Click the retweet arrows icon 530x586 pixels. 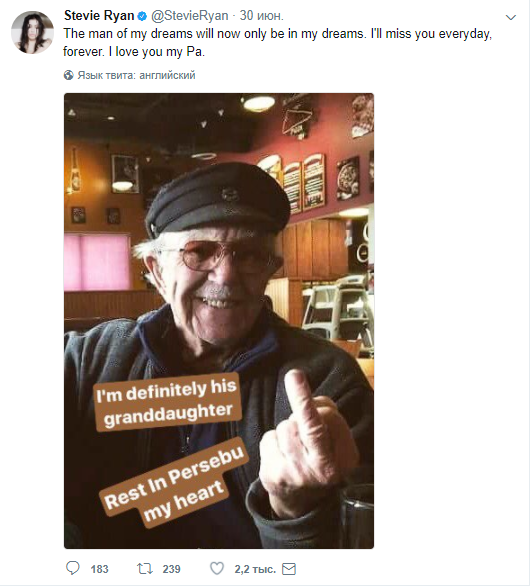tap(145, 569)
